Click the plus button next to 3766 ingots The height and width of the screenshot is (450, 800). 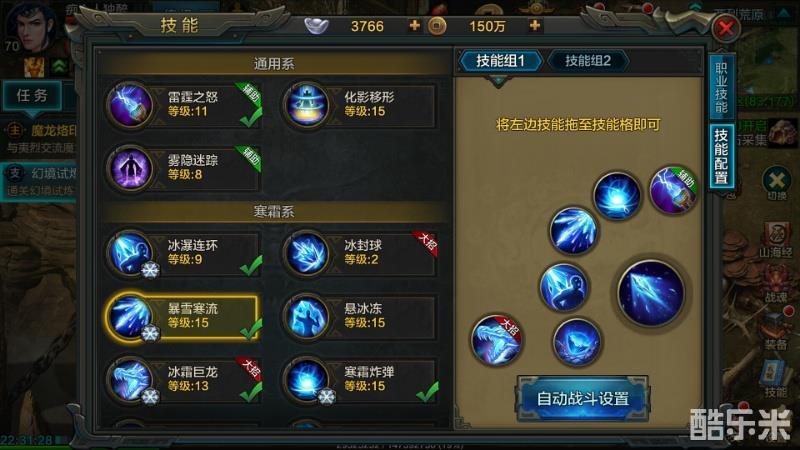tap(415, 25)
